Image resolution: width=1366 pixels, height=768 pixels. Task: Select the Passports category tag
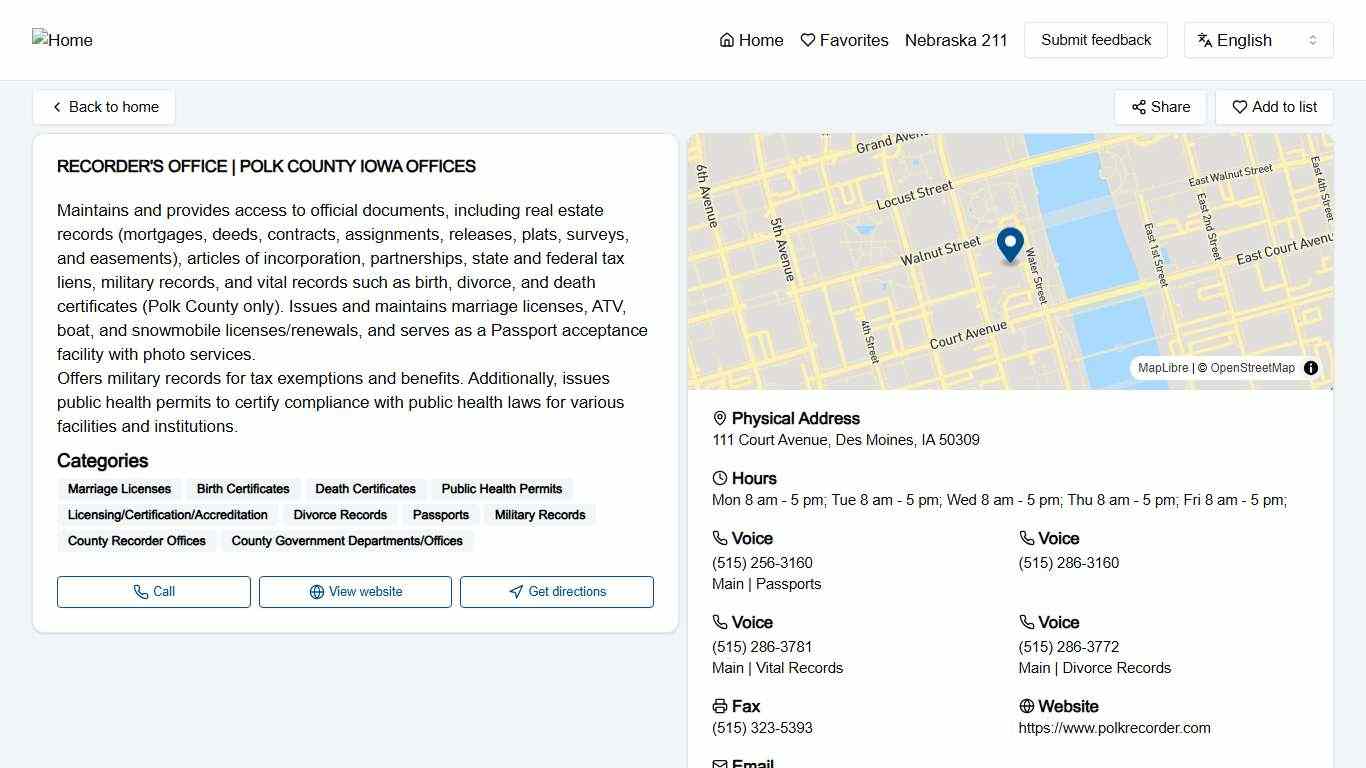pos(440,515)
